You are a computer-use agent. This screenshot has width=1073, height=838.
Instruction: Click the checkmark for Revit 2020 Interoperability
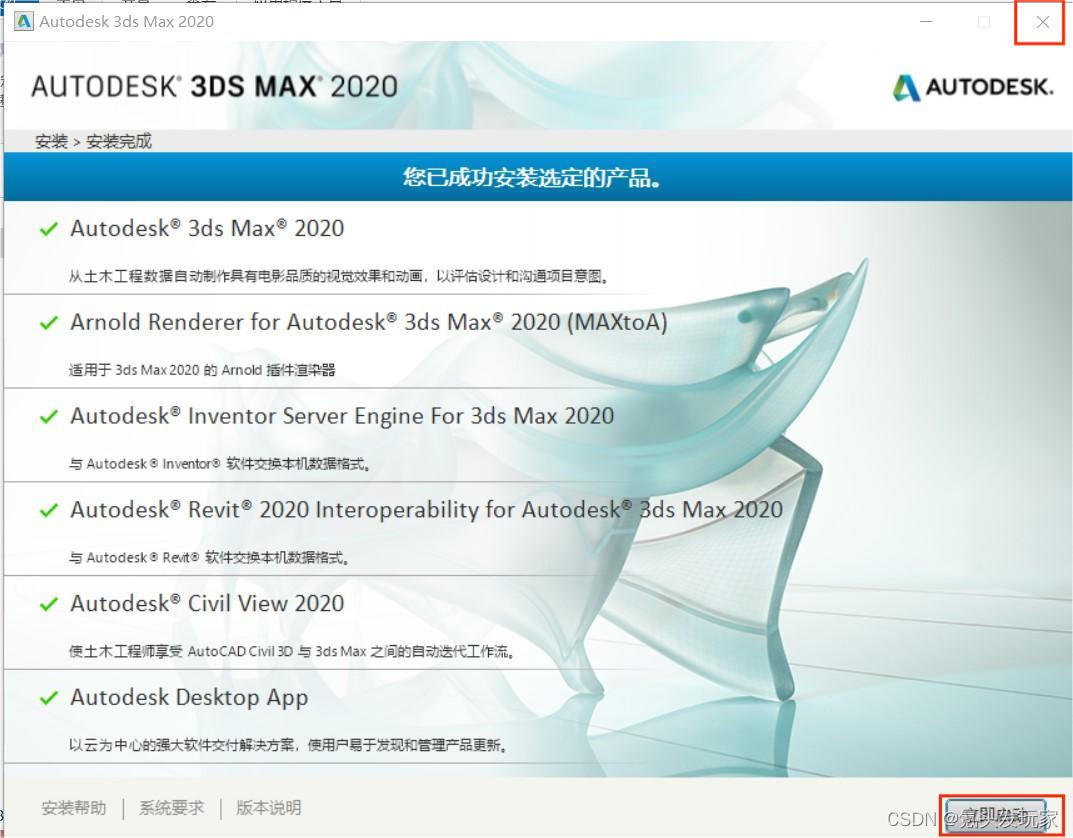(48, 510)
